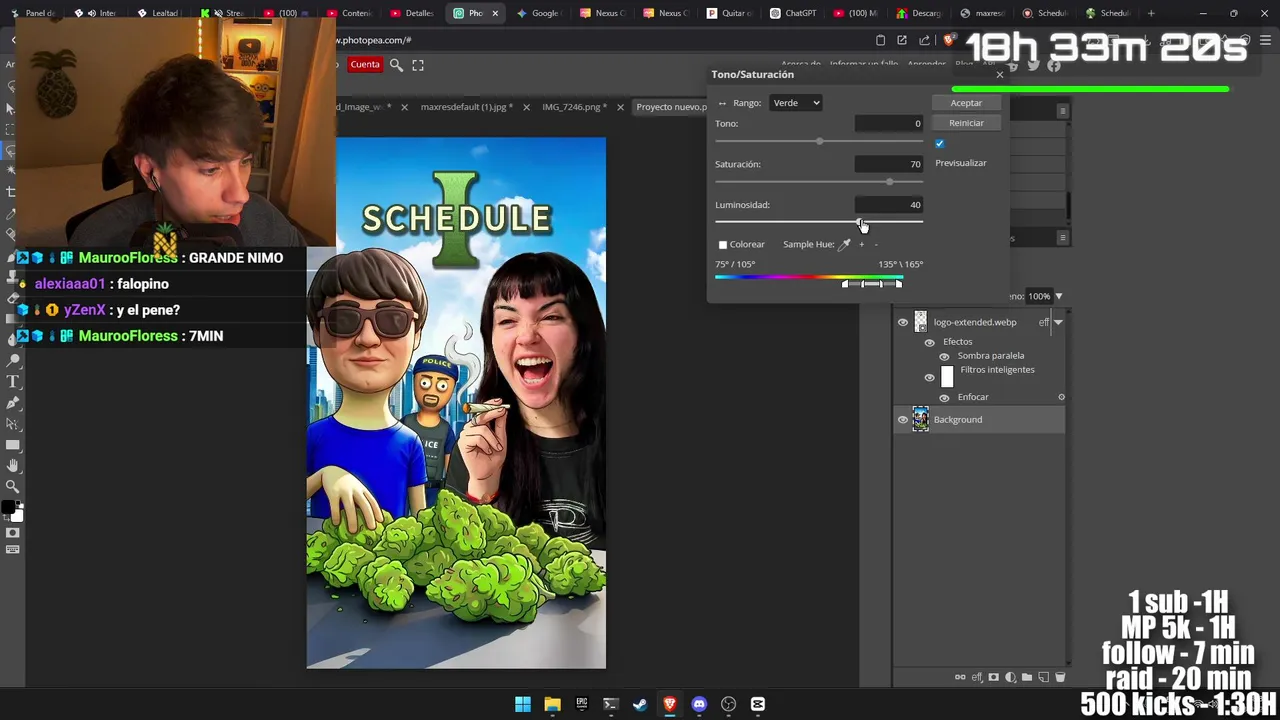Click the Luminosidad value field showing 40
Viewport: 1280px width, 720px height.
tap(889, 205)
